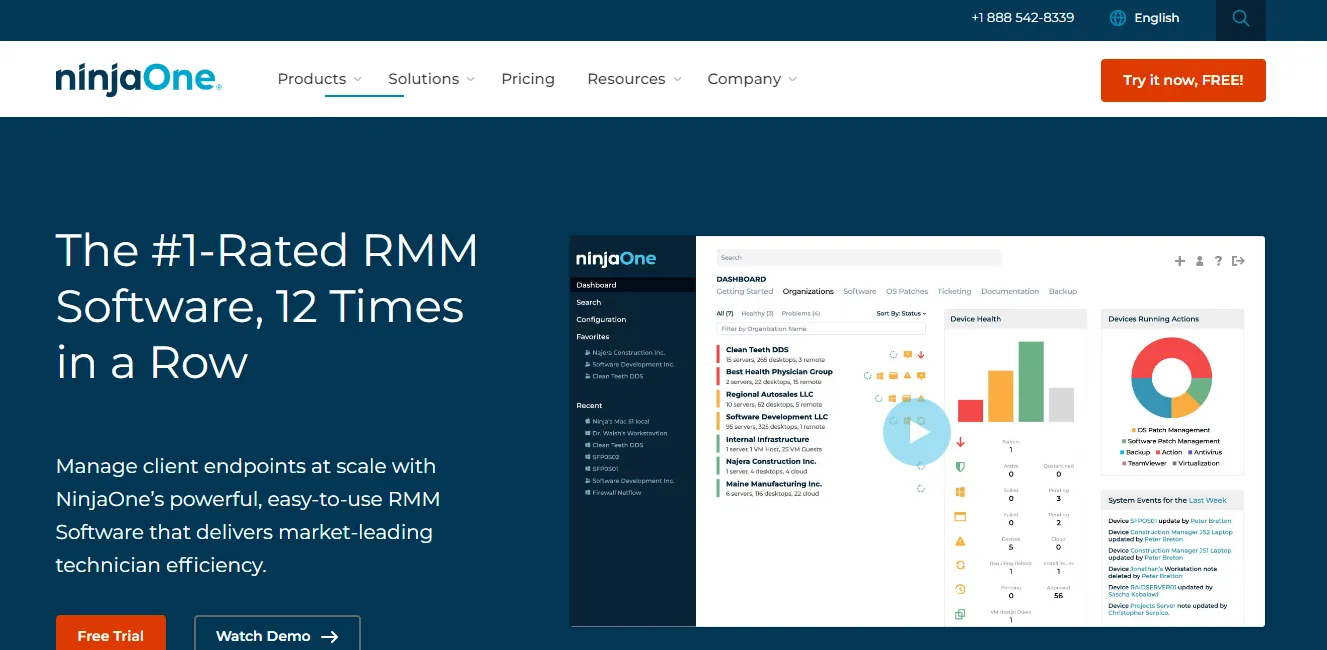Open the Backup dashboard tab
The image size is (1327, 650).
1063,291
